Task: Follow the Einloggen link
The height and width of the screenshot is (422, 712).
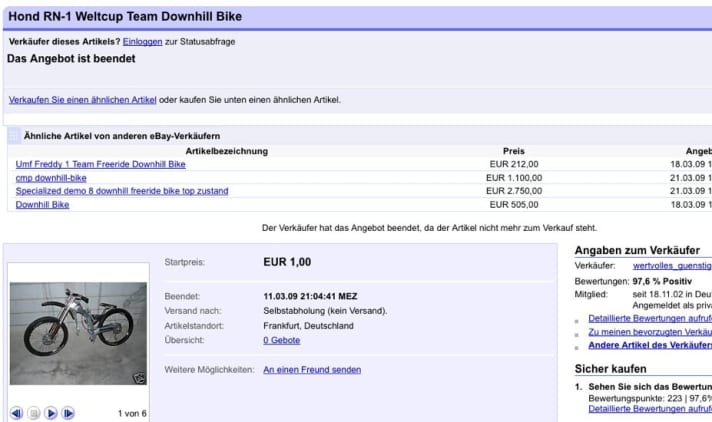Action: 143,41
